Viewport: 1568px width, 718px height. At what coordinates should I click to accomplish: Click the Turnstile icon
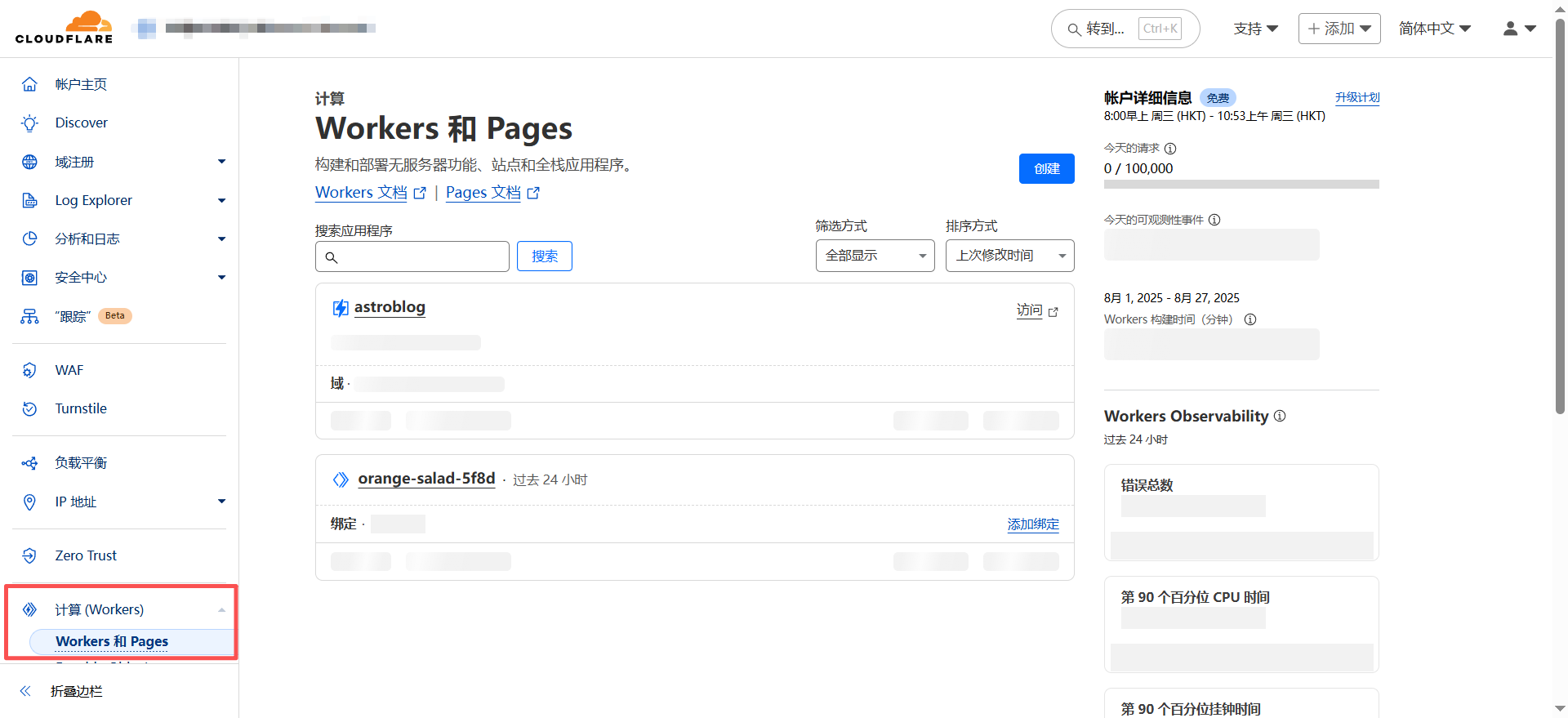[29, 408]
